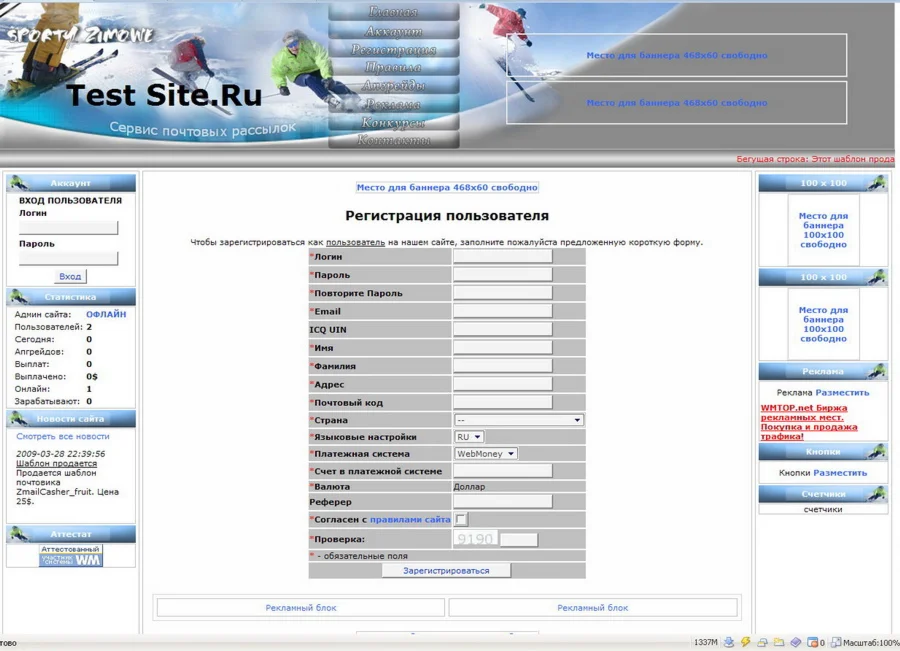The width and height of the screenshot is (900, 651).
Task: Click the Email input field
Action: point(502,311)
